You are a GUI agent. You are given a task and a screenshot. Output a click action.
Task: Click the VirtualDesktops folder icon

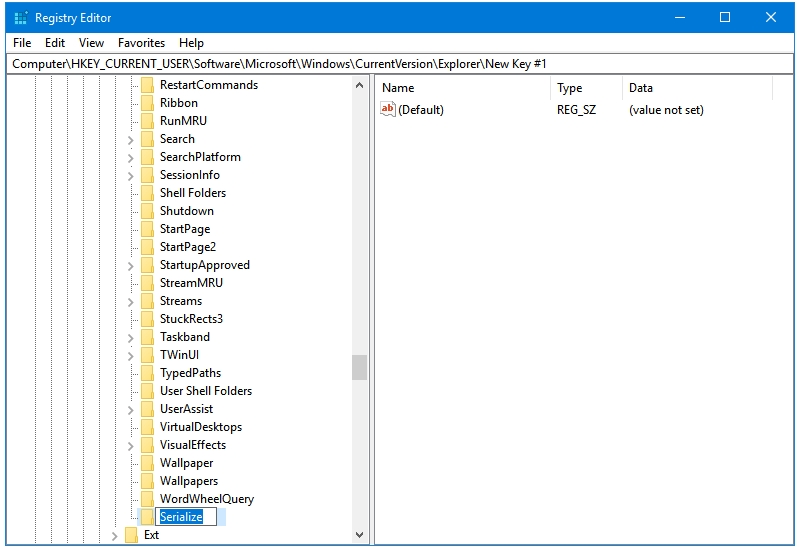click(147, 427)
